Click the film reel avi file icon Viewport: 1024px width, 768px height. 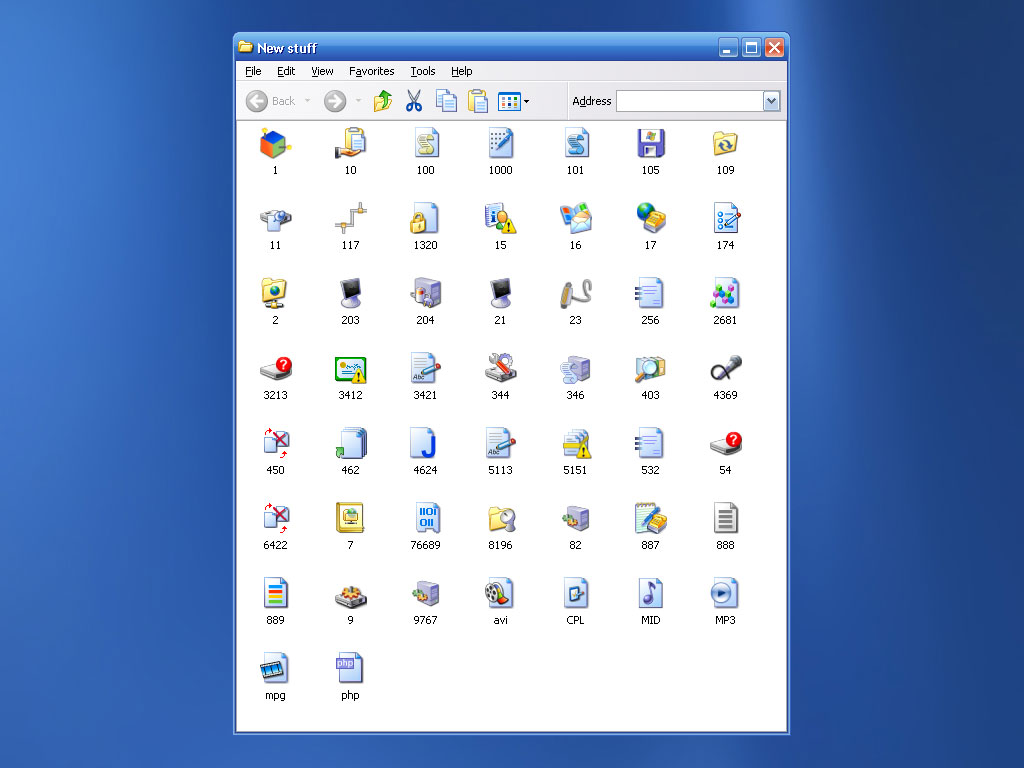pyautogui.click(x=500, y=594)
